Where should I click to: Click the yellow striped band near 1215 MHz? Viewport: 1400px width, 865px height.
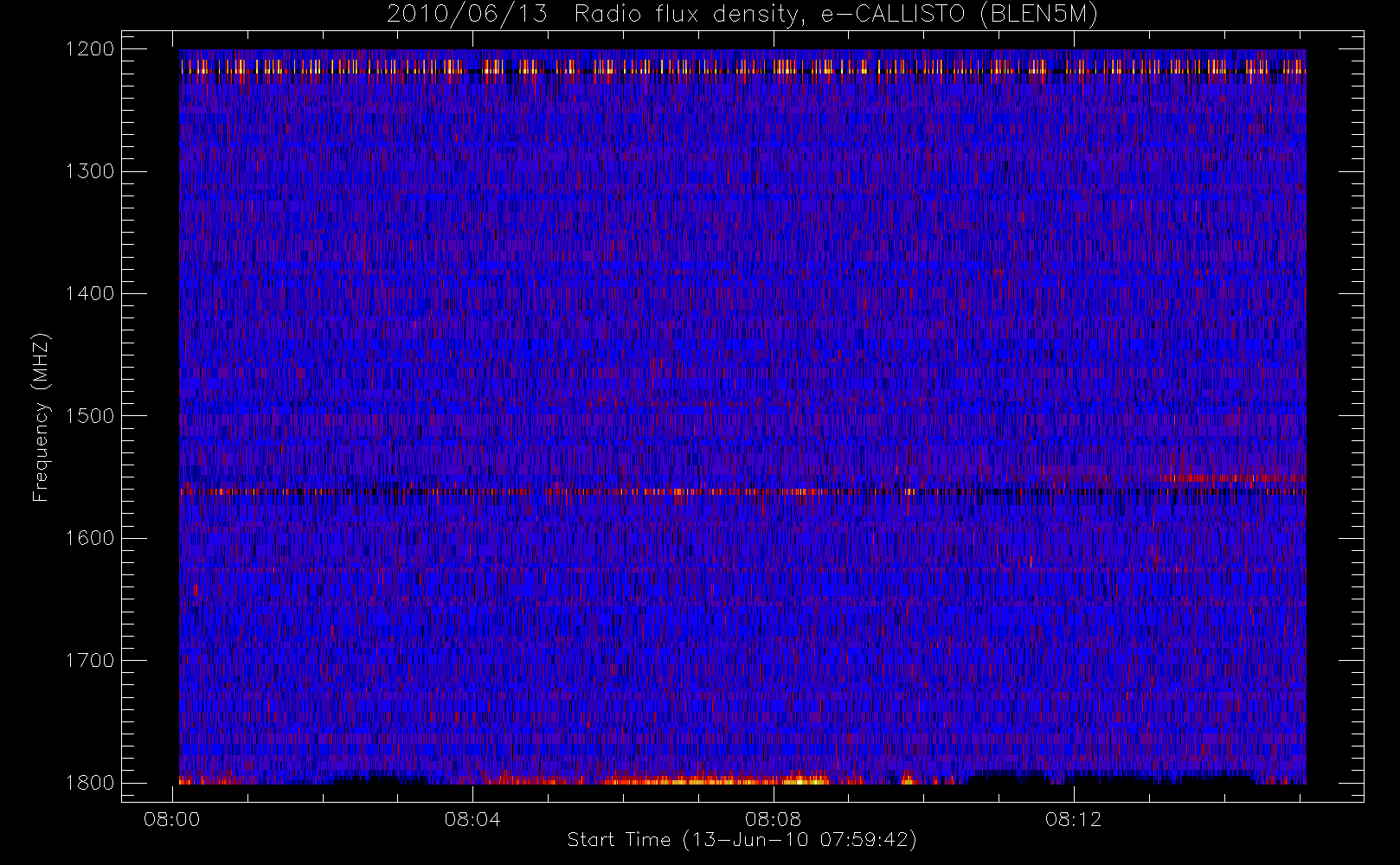click(x=742, y=66)
